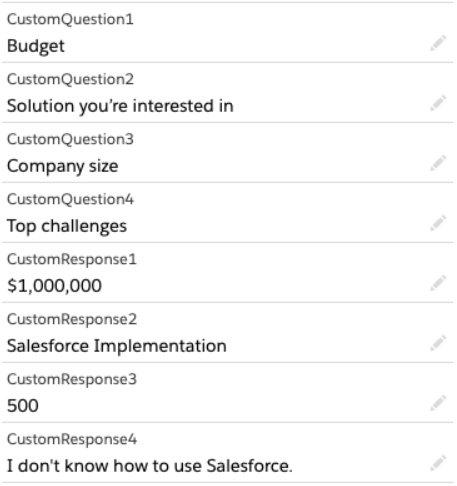457x486 pixels.
Task: Edit the CustomQuestion2 field via pencil icon
Action: click(x=438, y=104)
